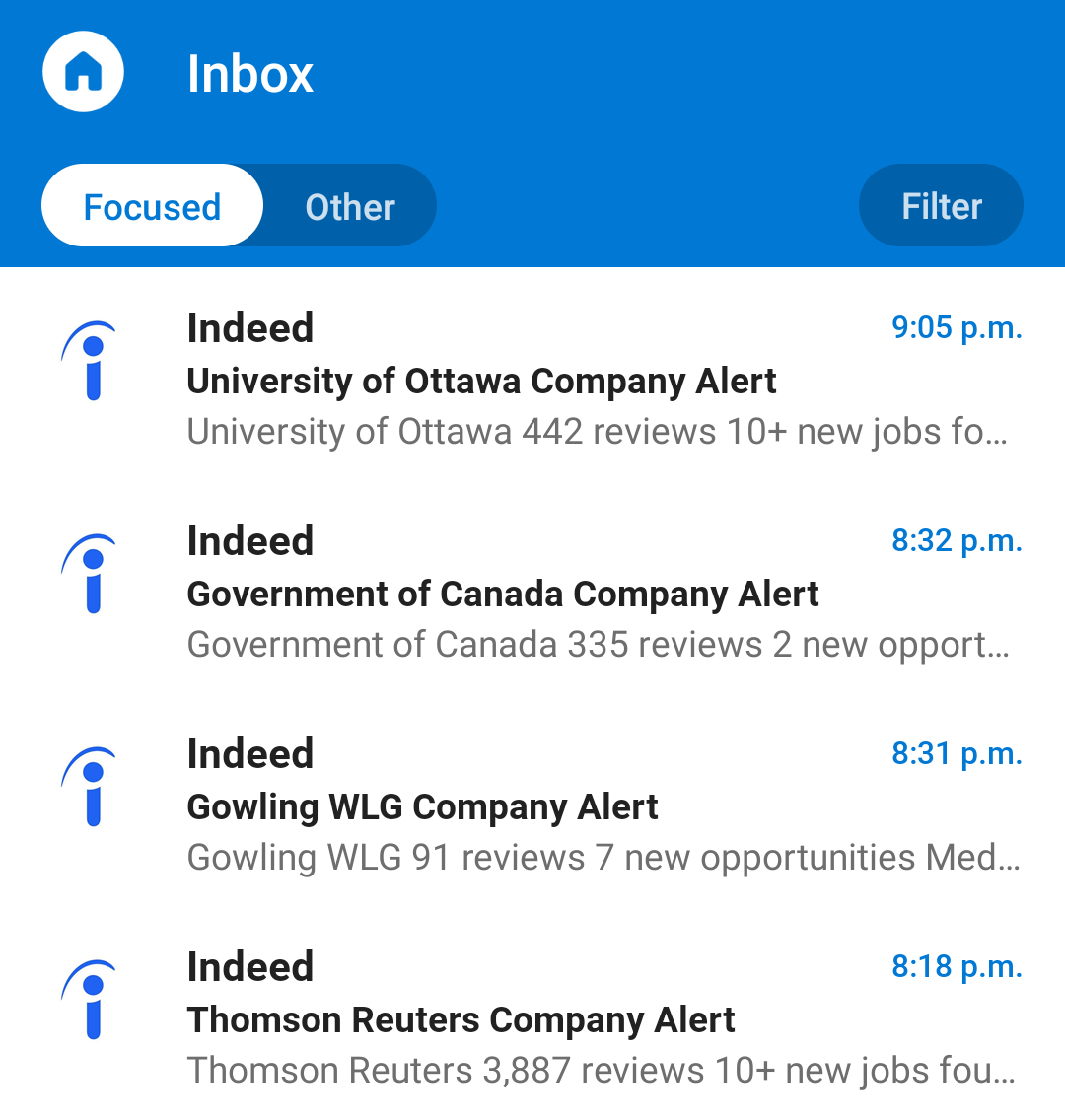Tap the Inbox title
Viewport: 1065px width, 1120px height.
[x=250, y=74]
